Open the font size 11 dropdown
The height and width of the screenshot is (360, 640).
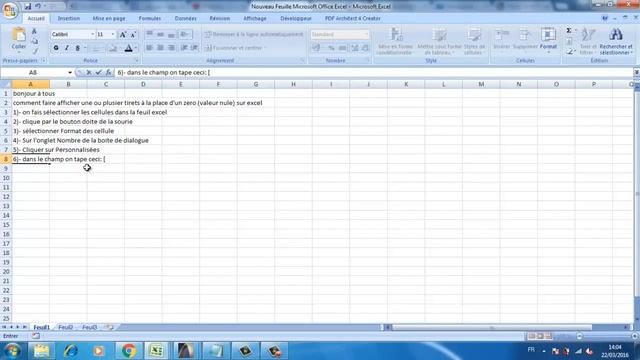point(113,35)
